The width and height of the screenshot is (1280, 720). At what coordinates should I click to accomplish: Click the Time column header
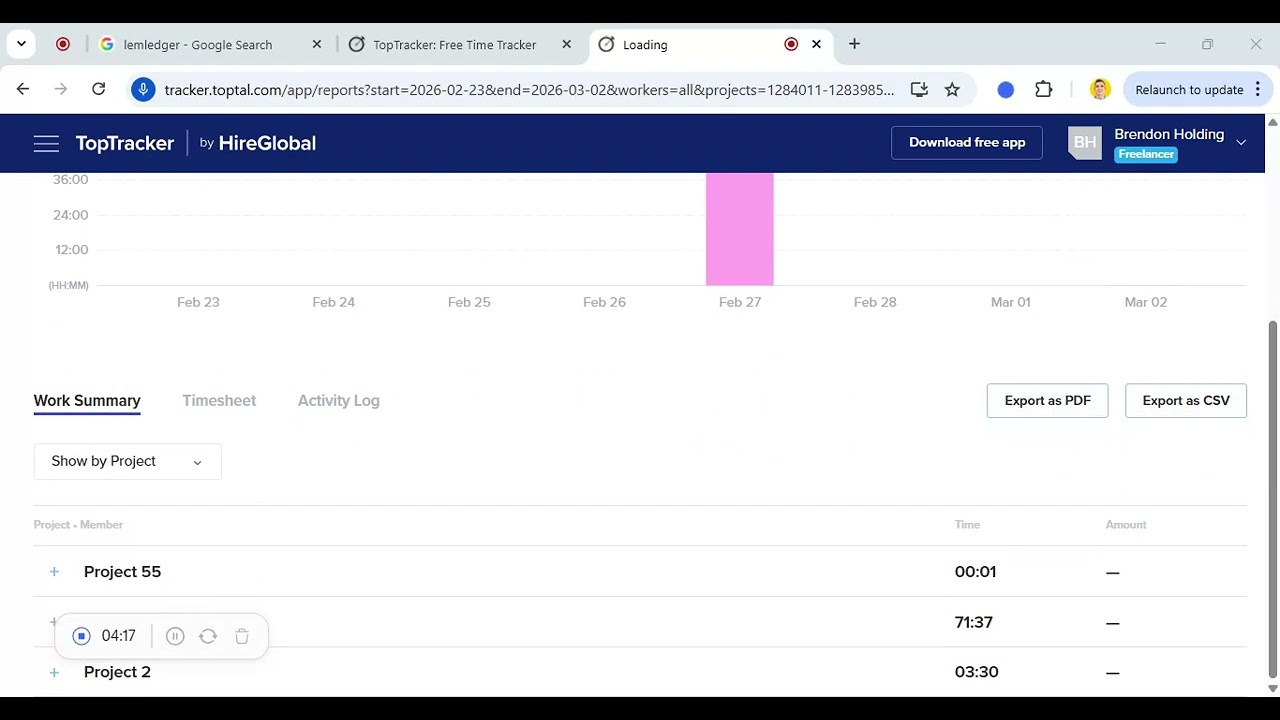tap(967, 524)
